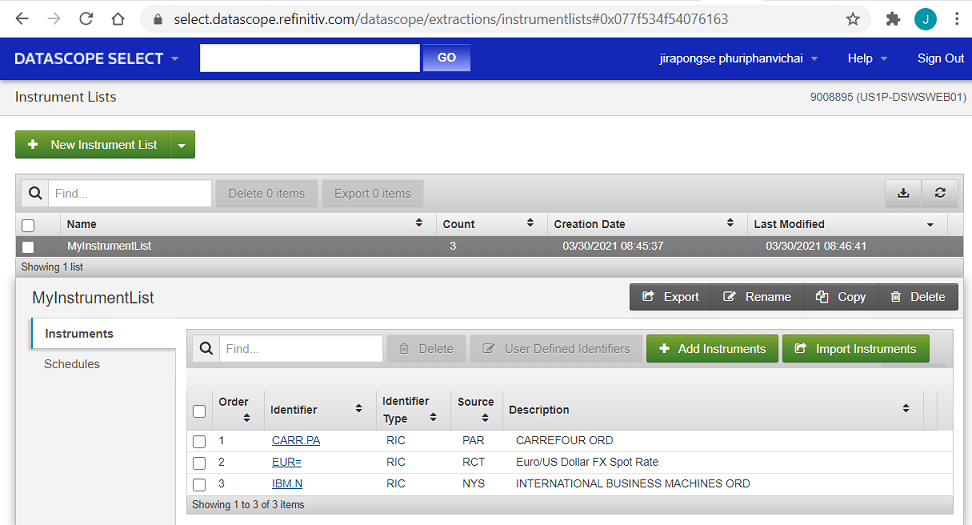Viewport: 972px width, 525px height.
Task: Check the IBM.N instrument checkbox
Action: 200,485
